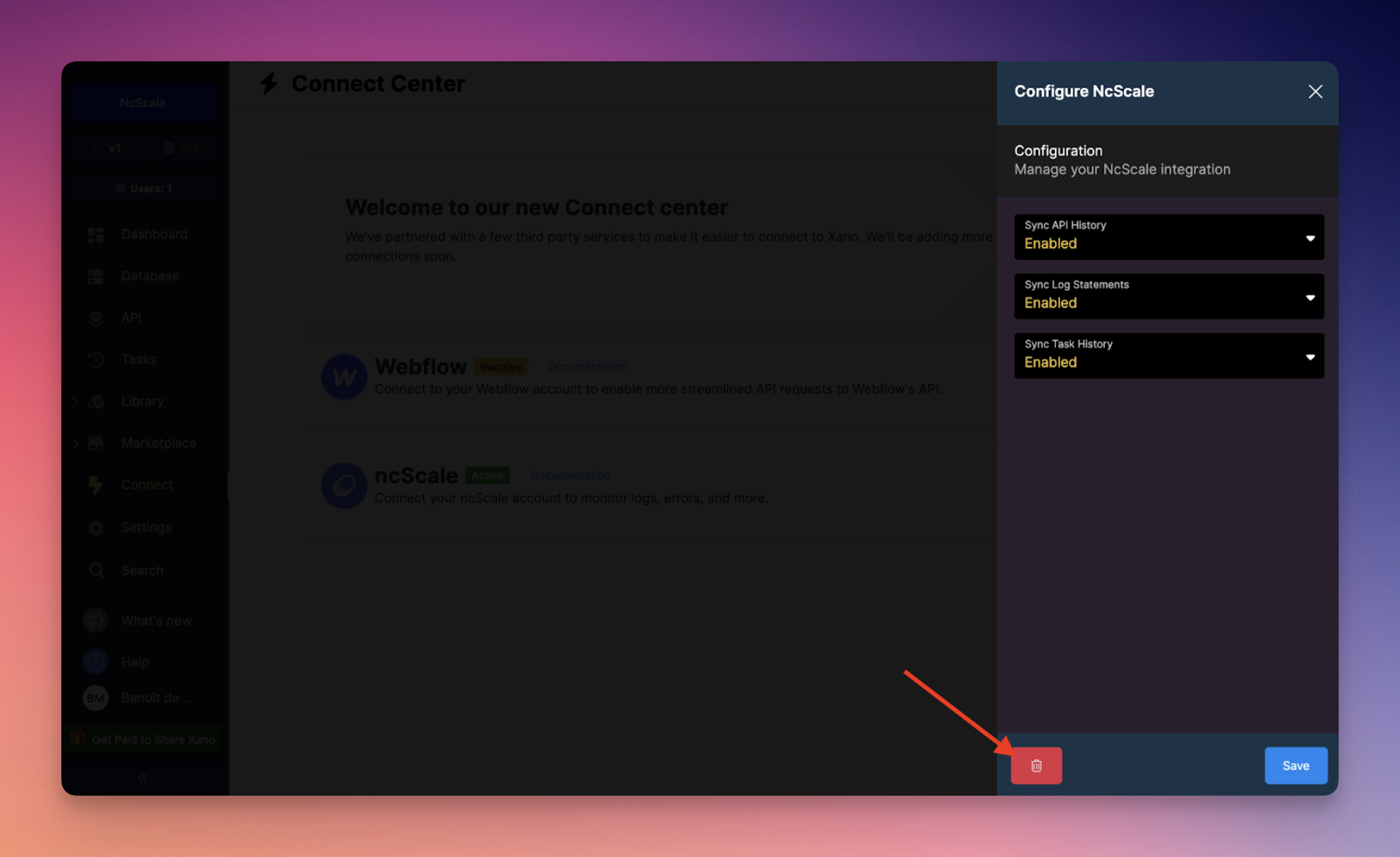Viewport: 1400px width, 857px height.
Task: Close the Configure NcScale panel
Action: pos(1315,91)
